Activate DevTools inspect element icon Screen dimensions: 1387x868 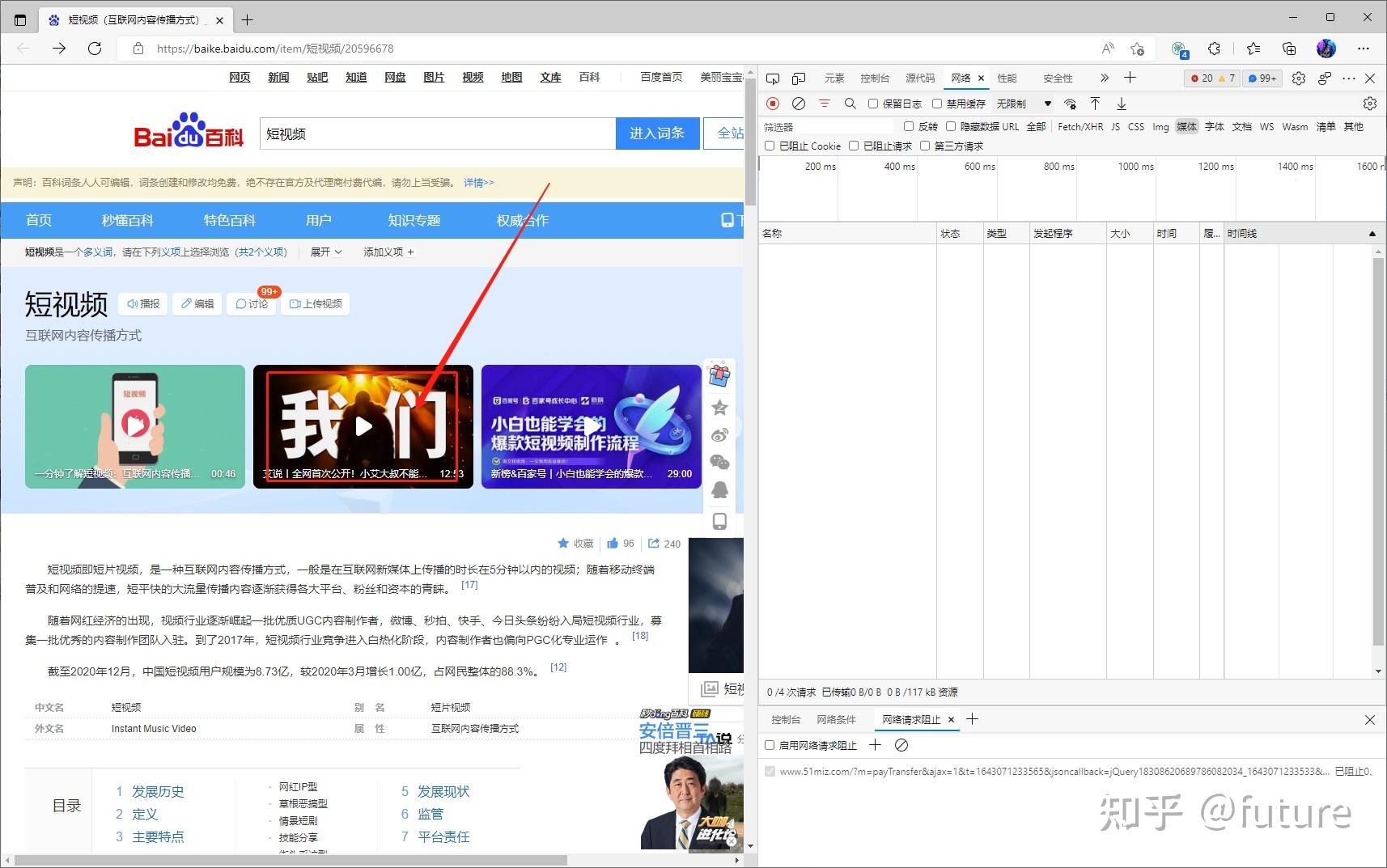(x=773, y=78)
